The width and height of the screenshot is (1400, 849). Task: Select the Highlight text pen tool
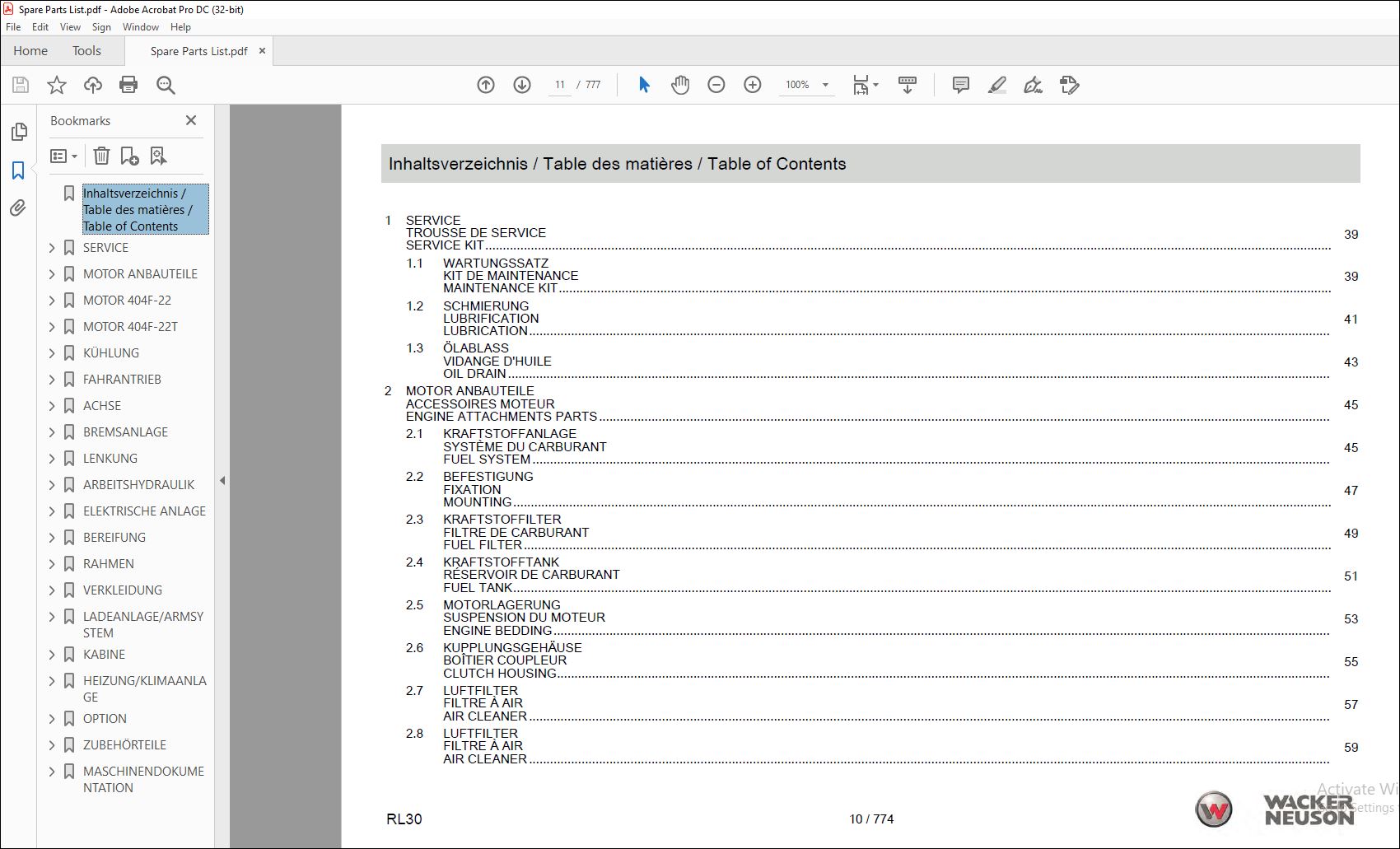(997, 85)
